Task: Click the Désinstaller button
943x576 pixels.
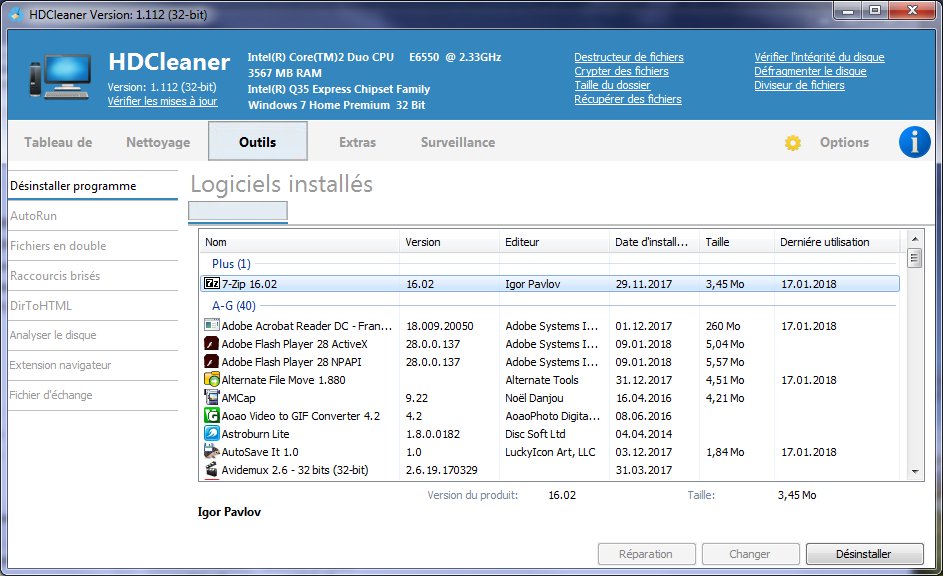Action: (864, 554)
